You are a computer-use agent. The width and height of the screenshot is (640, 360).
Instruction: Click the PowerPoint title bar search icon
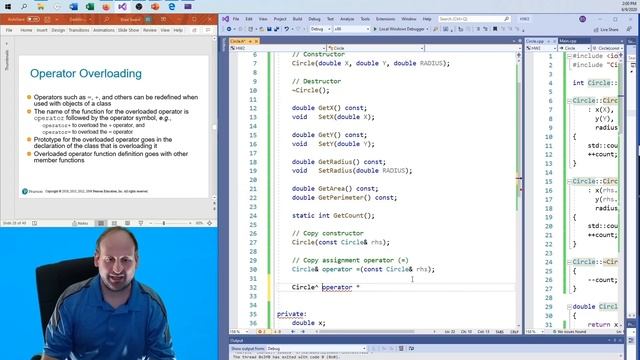coord(106,19)
